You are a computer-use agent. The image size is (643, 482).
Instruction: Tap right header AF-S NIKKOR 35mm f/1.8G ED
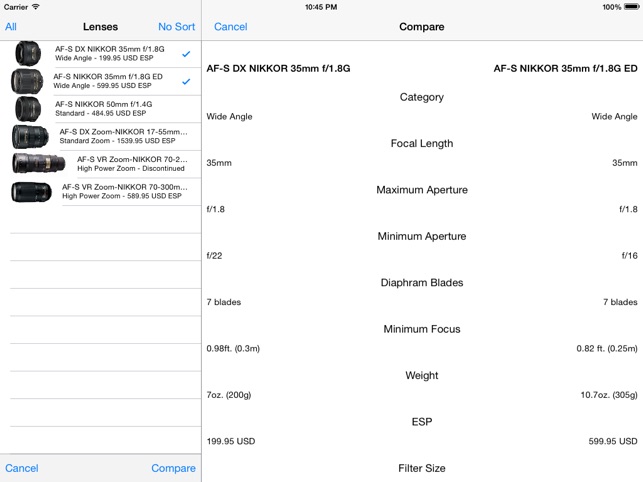tap(565, 69)
